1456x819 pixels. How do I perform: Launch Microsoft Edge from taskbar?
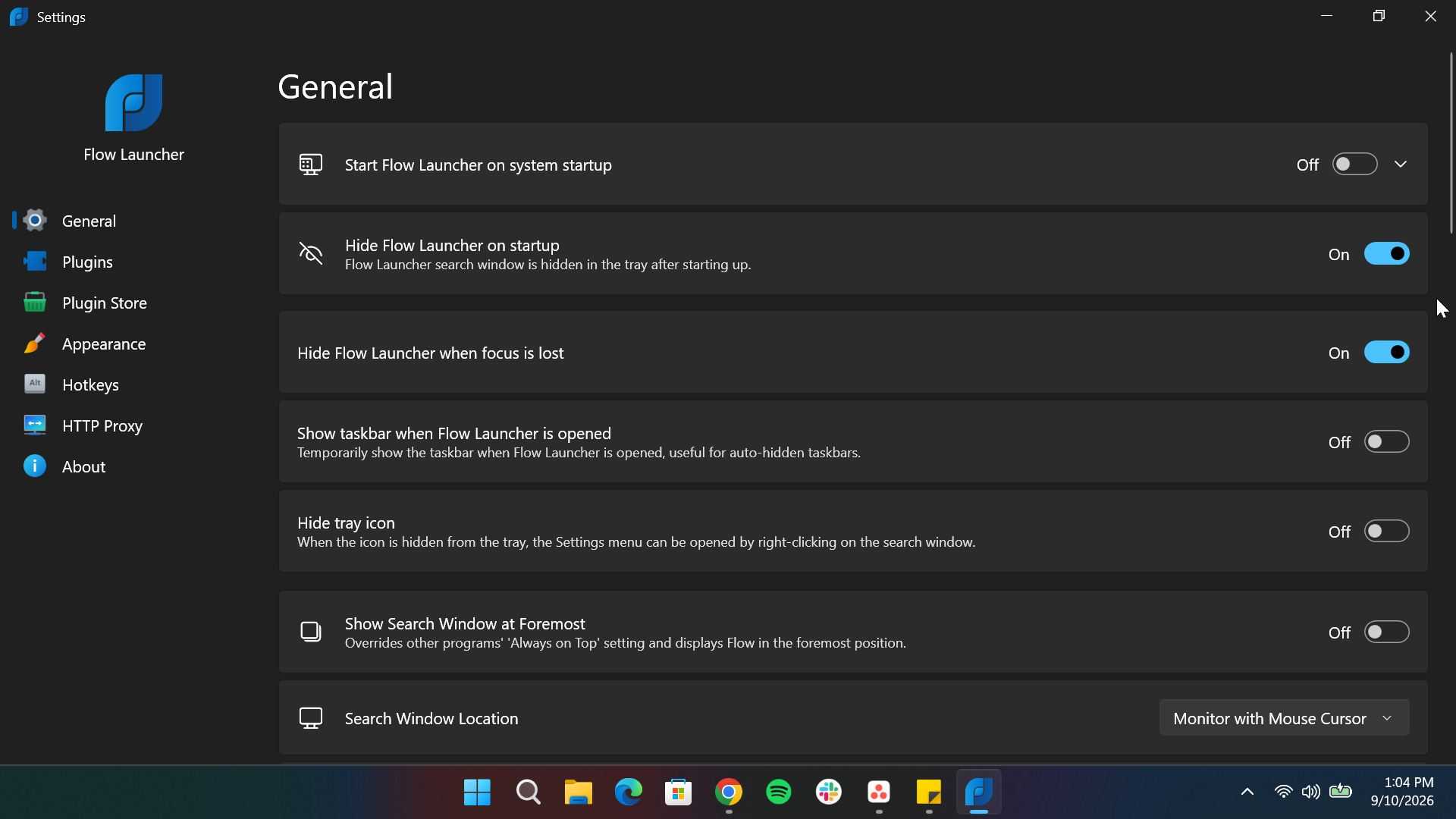[628, 792]
